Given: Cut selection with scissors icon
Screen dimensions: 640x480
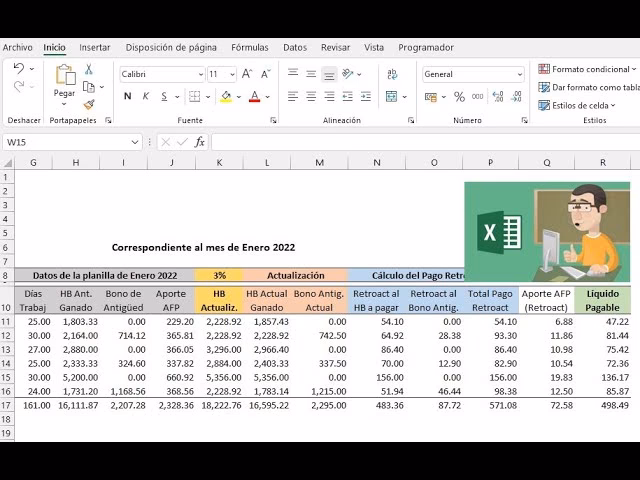Looking at the screenshot, I should 89,69.
